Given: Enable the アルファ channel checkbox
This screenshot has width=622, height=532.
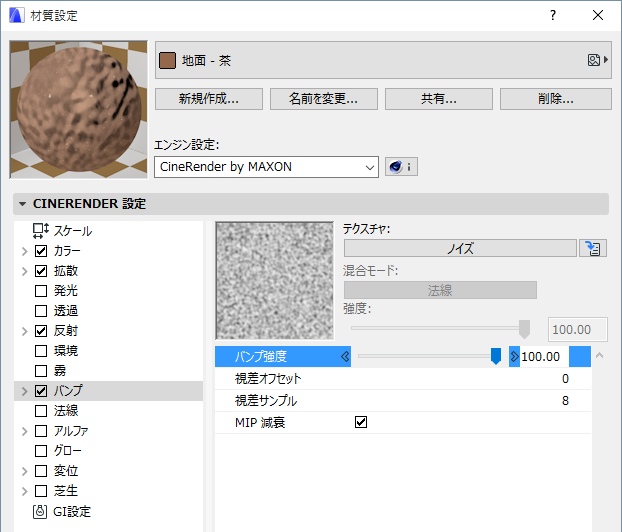Looking at the screenshot, I should click(41, 431).
